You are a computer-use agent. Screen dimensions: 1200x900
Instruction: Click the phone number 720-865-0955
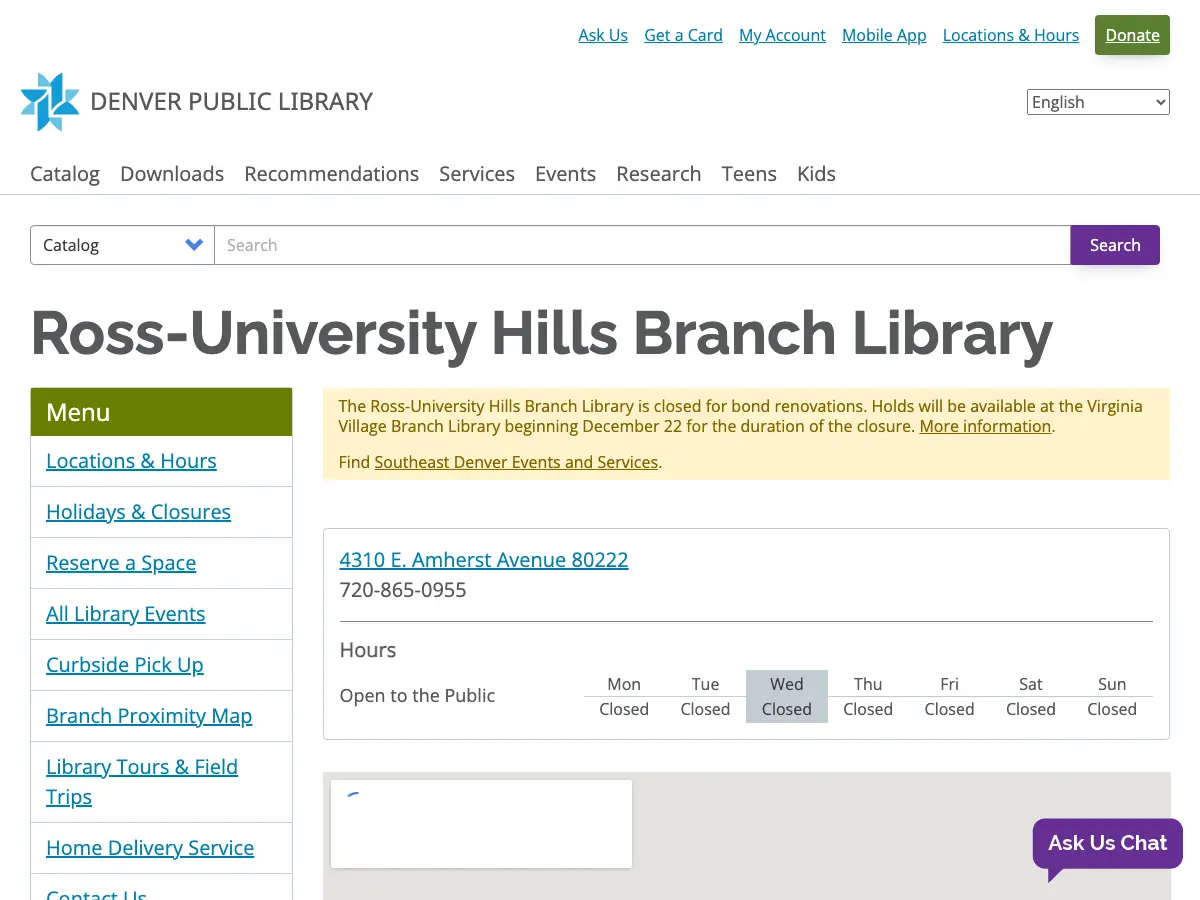[x=403, y=590]
